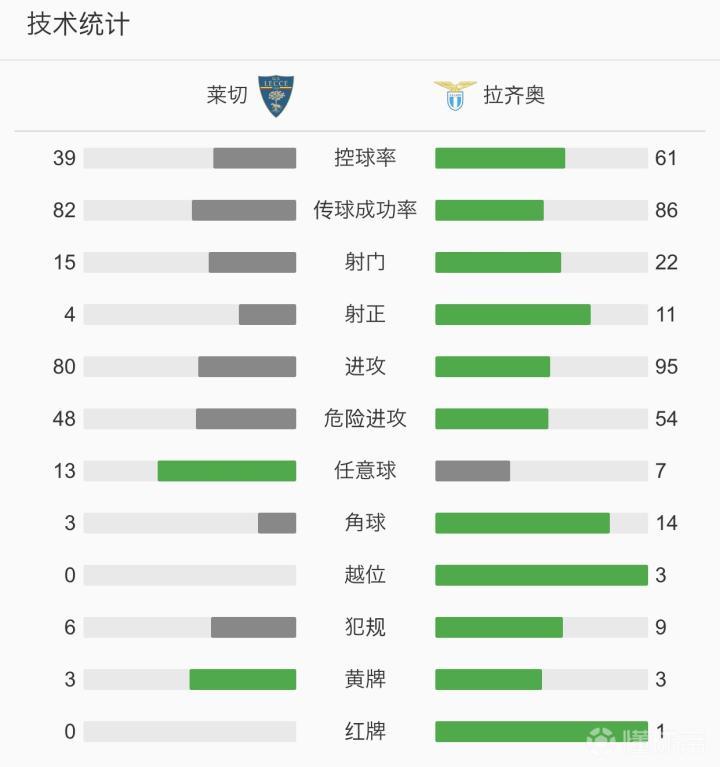Click Lecce's gray possession bar
720x767 pixels.
(x=254, y=158)
